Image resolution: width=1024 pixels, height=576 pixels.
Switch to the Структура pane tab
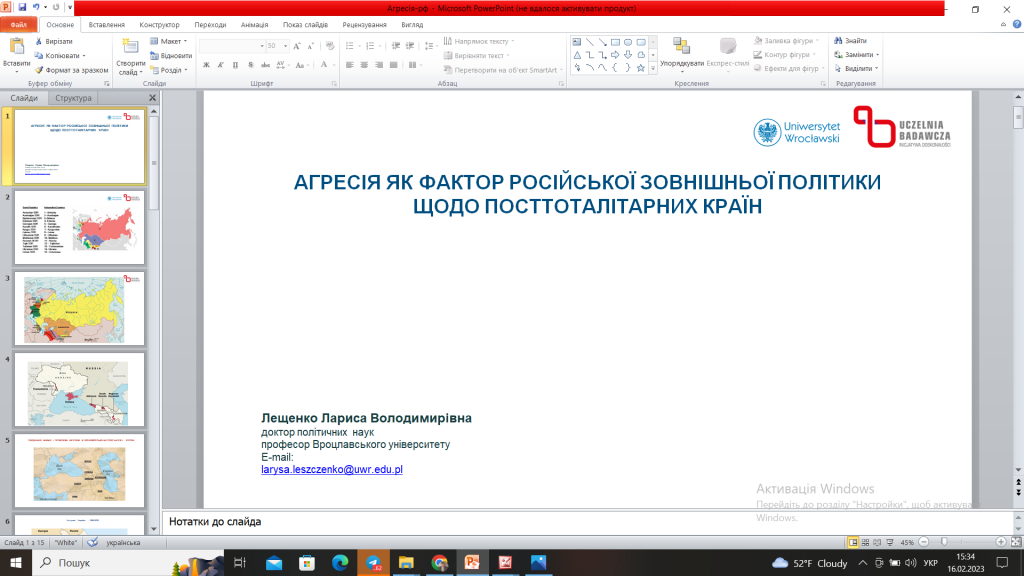click(x=73, y=98)
